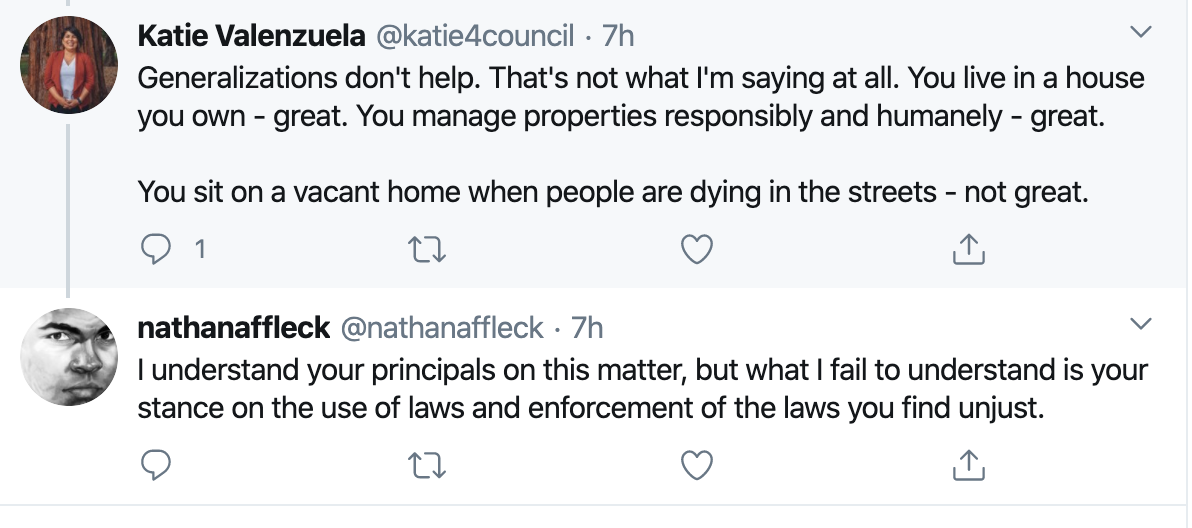This screenshot has height=528, width=1192.
Task: Open nathanaffleck's tweet 7h timestamp
Action: 587,327
